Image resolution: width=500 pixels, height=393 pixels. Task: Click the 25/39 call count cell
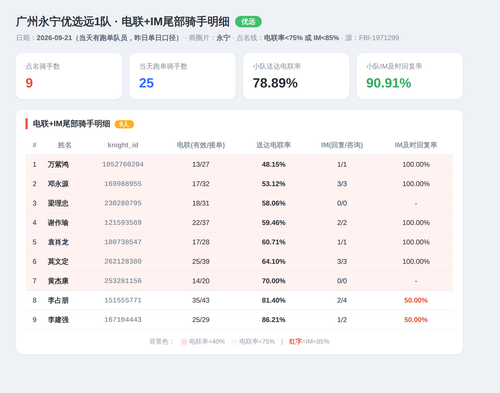(x=201, y=261)
